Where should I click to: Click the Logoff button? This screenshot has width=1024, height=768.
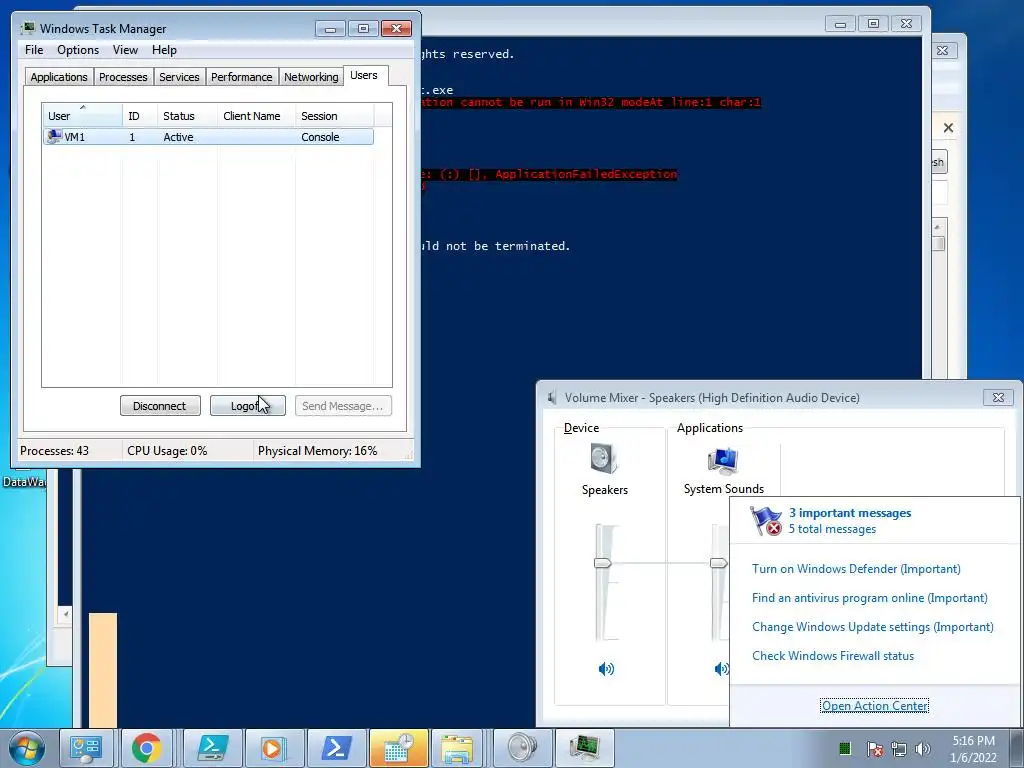(x=248, y=406)
